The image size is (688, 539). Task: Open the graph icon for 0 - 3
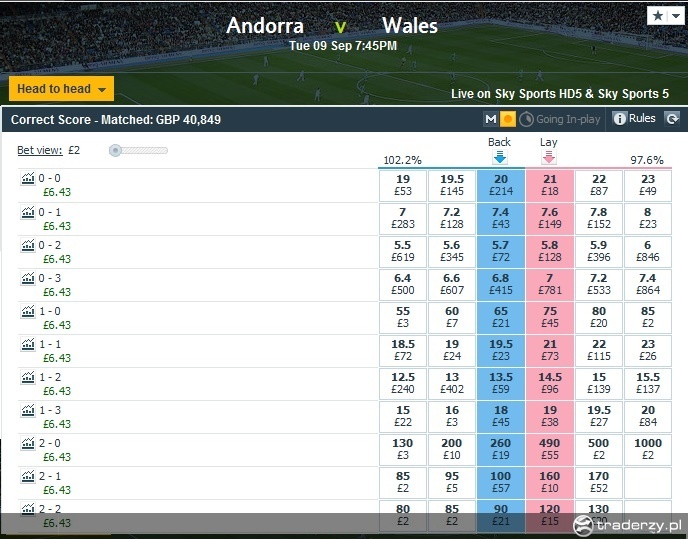(x=28, y=278)
